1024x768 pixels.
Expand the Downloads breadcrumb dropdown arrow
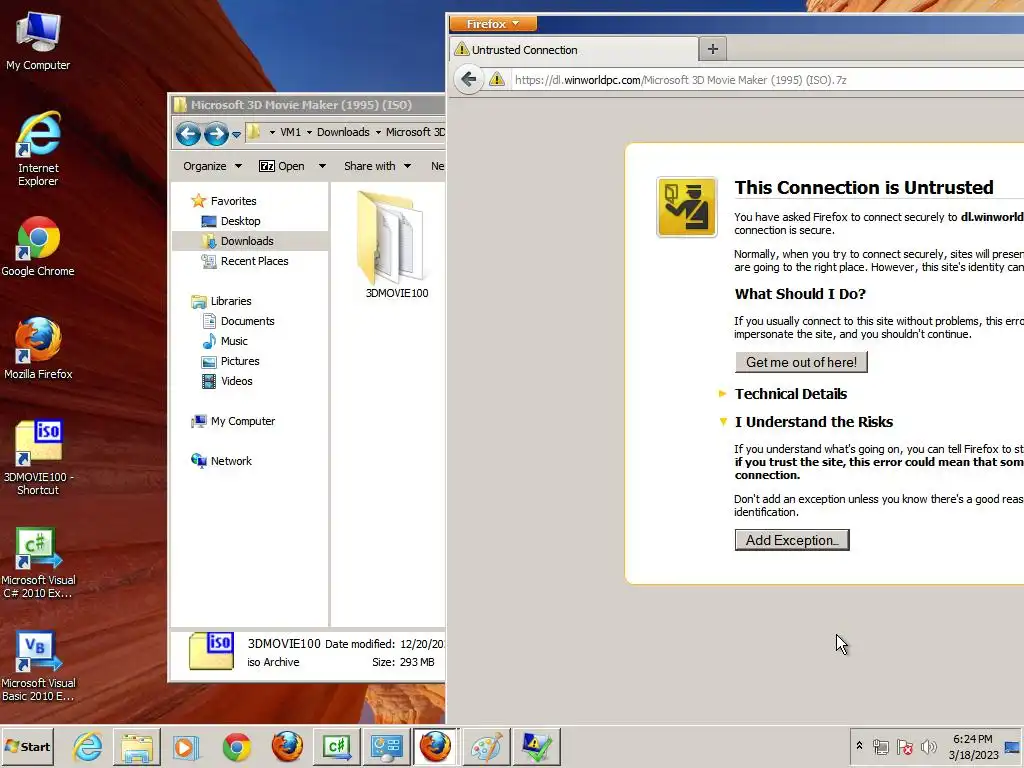[x=378, y=133]
